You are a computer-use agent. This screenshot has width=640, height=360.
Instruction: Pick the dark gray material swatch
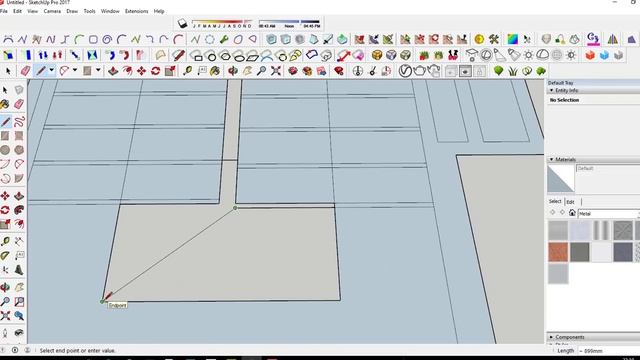(x=580, y=251)
